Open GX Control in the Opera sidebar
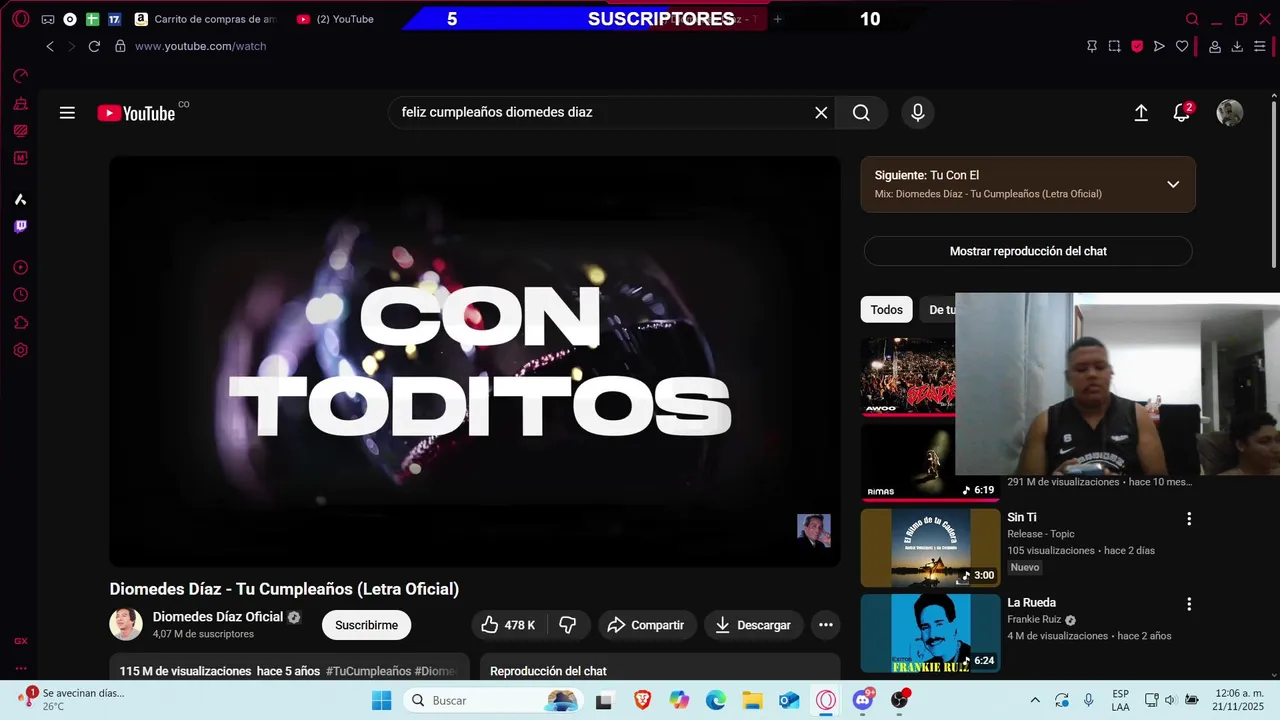 coord(20,76)
